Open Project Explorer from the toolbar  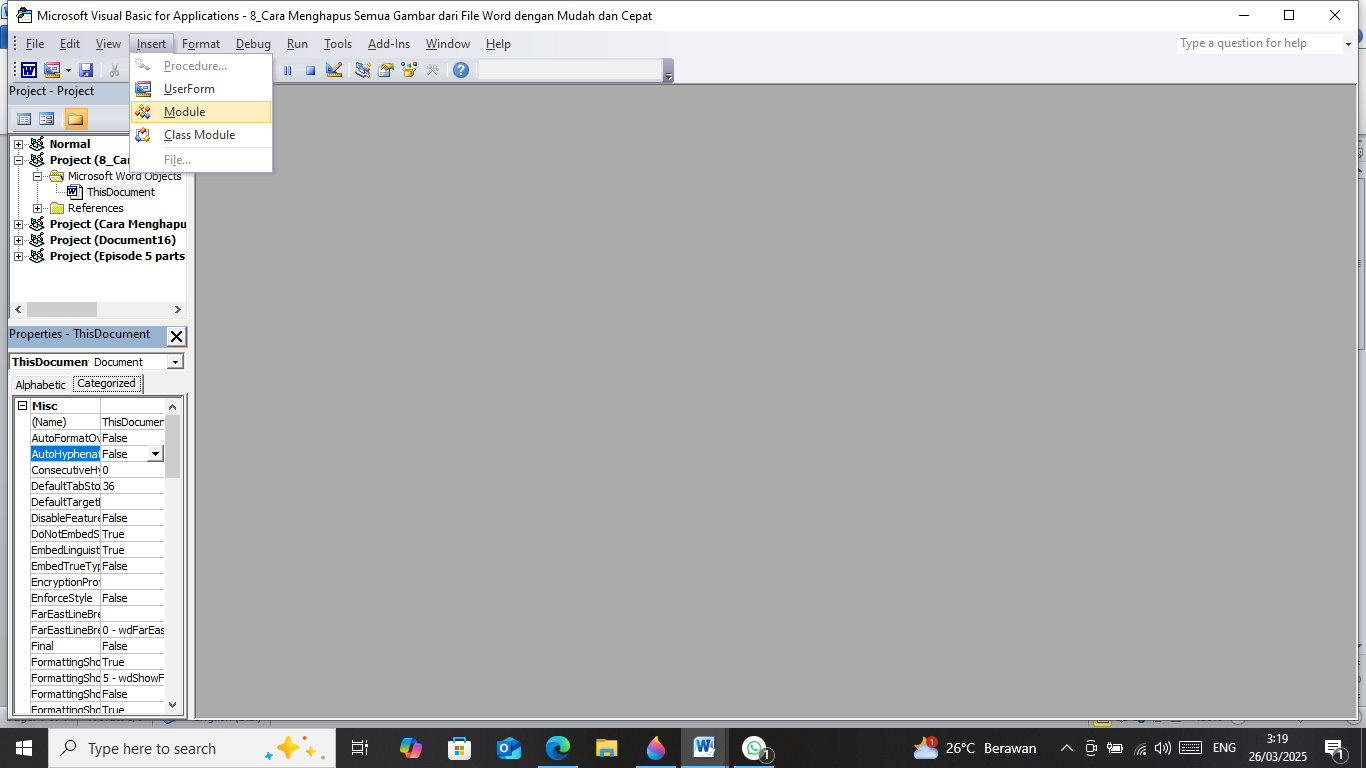tap(362, 70)
